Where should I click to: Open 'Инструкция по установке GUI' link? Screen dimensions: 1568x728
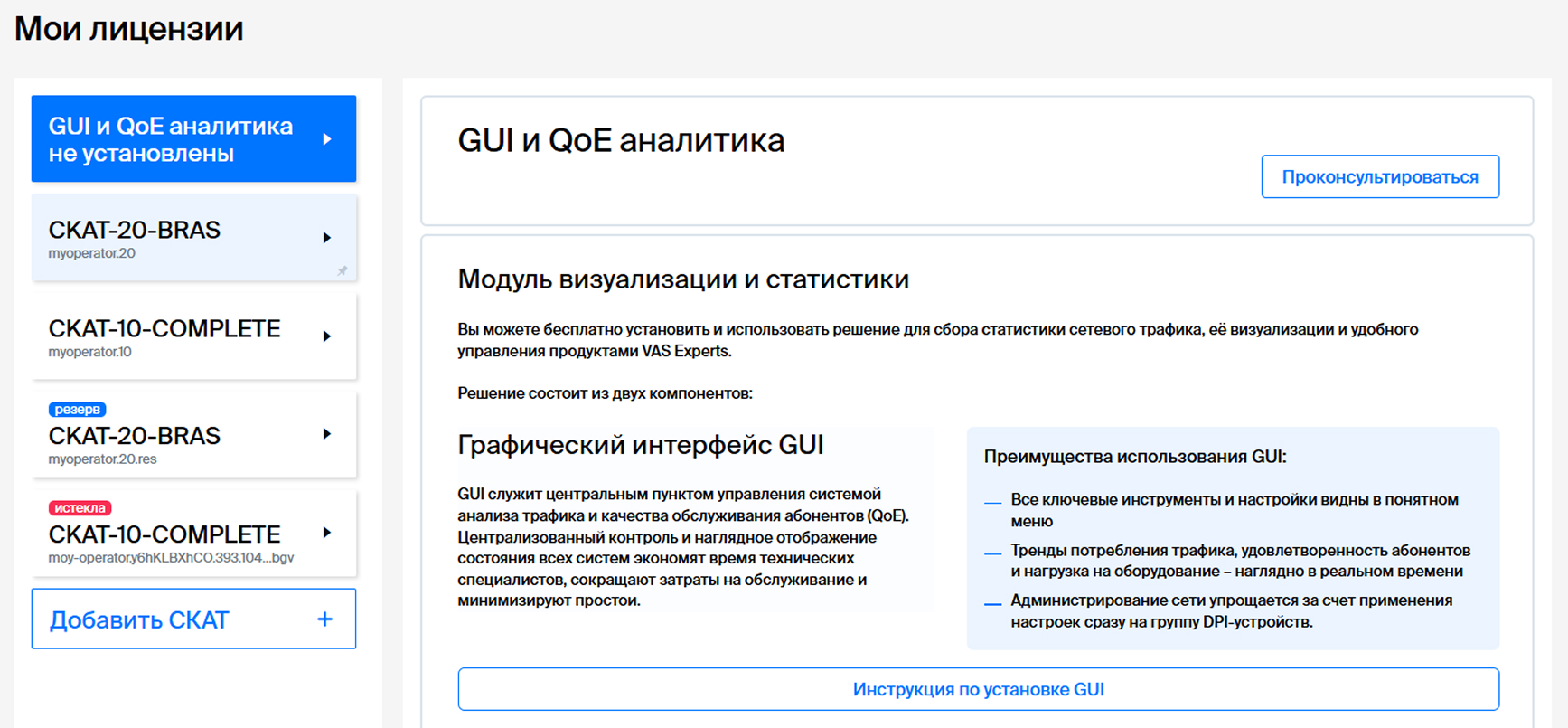click(979, 689)
